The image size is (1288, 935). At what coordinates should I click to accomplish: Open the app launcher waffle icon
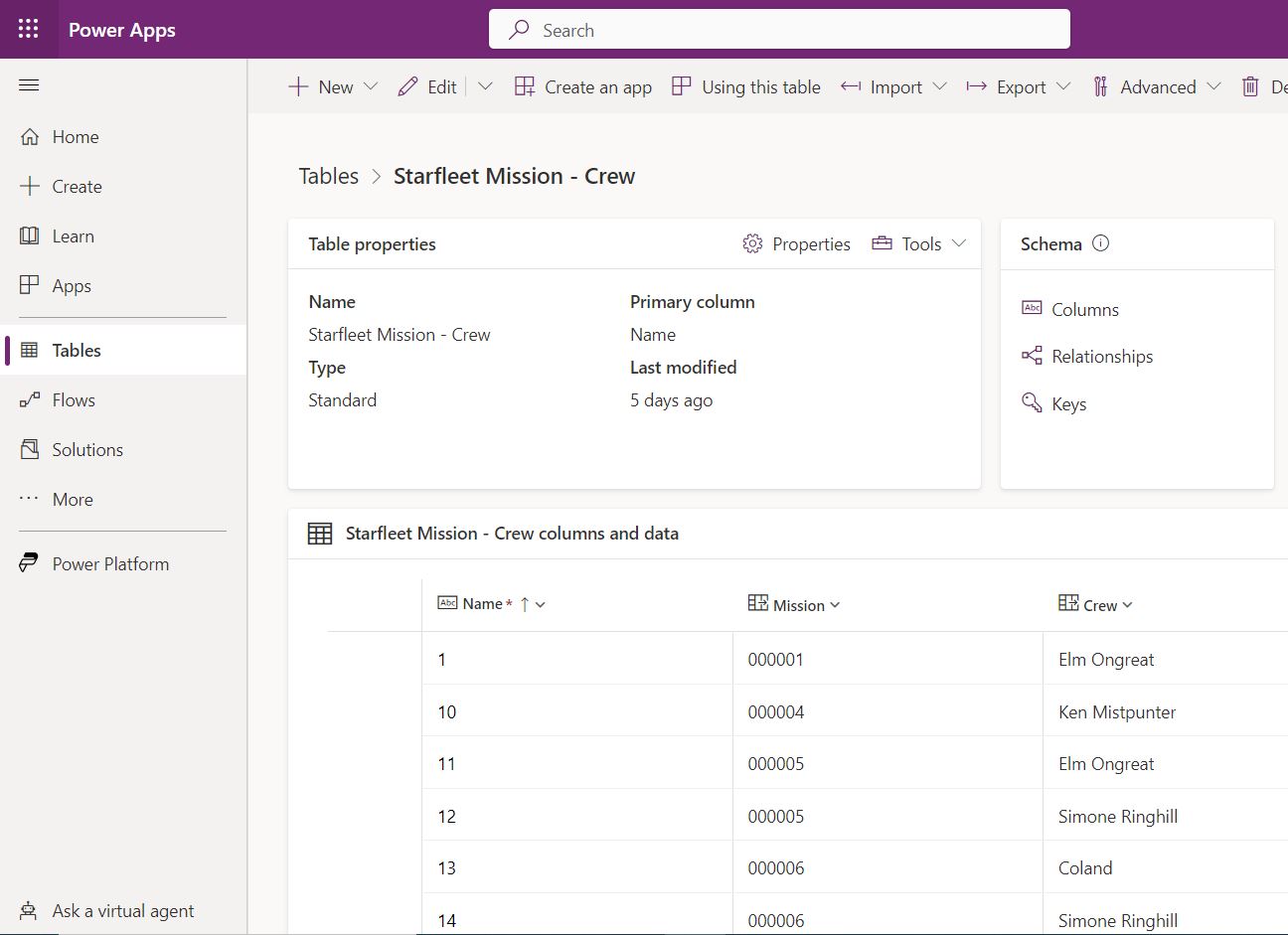(x=28, y=29)
